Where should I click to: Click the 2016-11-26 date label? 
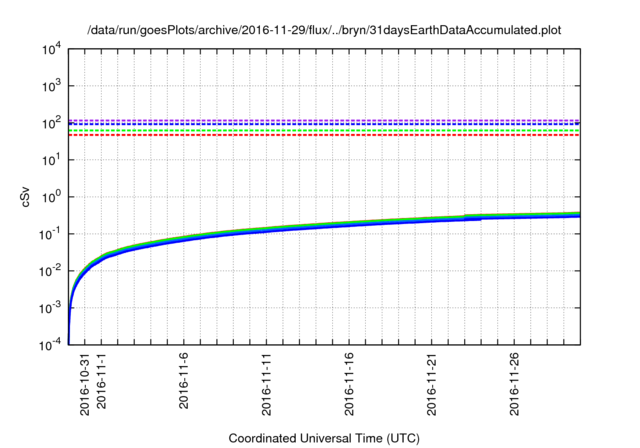point(514,384)
